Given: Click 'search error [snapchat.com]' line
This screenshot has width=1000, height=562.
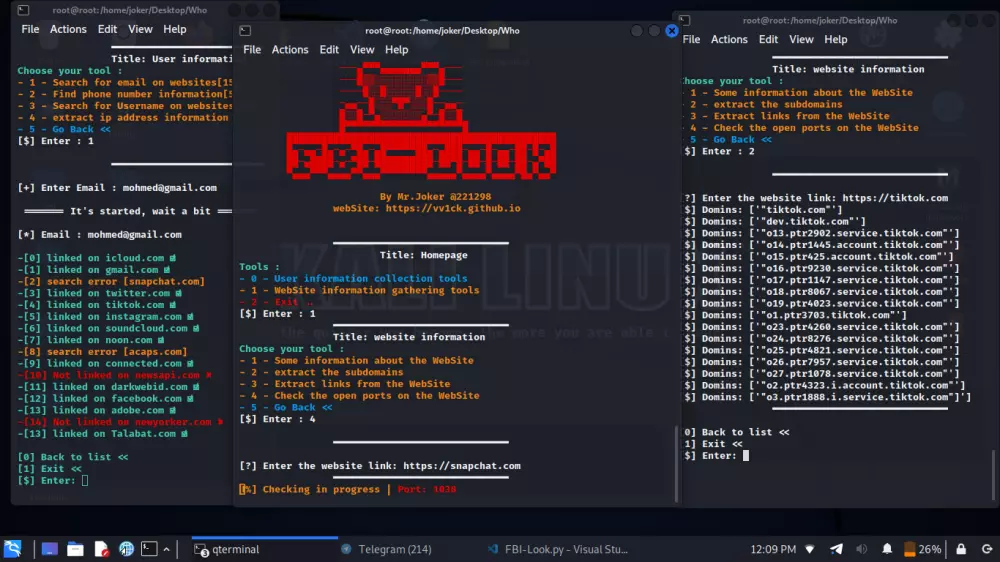Looking at the screenshot, I should click(x=111, y=281).
